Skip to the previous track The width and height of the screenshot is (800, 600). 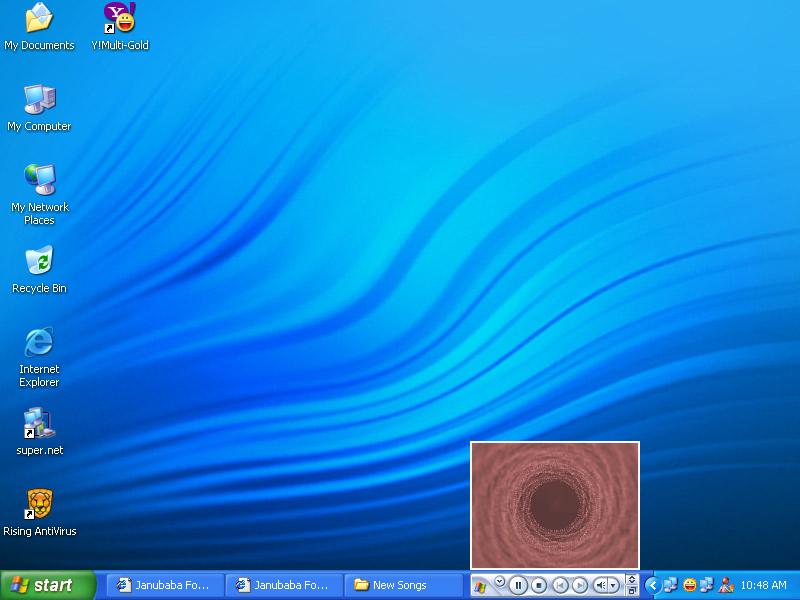[560, 585]
